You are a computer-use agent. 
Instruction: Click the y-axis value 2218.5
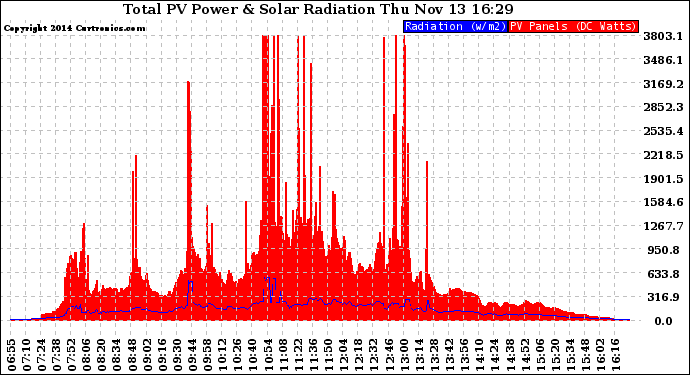pos(663,155)
